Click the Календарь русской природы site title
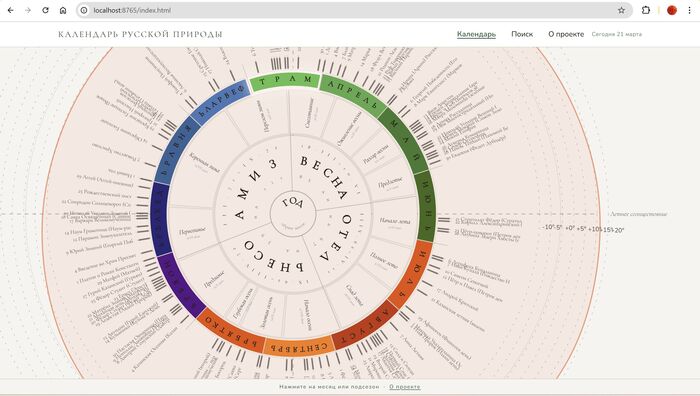The height and width of the screenshot is (396, 700). (x=140, y=34)
